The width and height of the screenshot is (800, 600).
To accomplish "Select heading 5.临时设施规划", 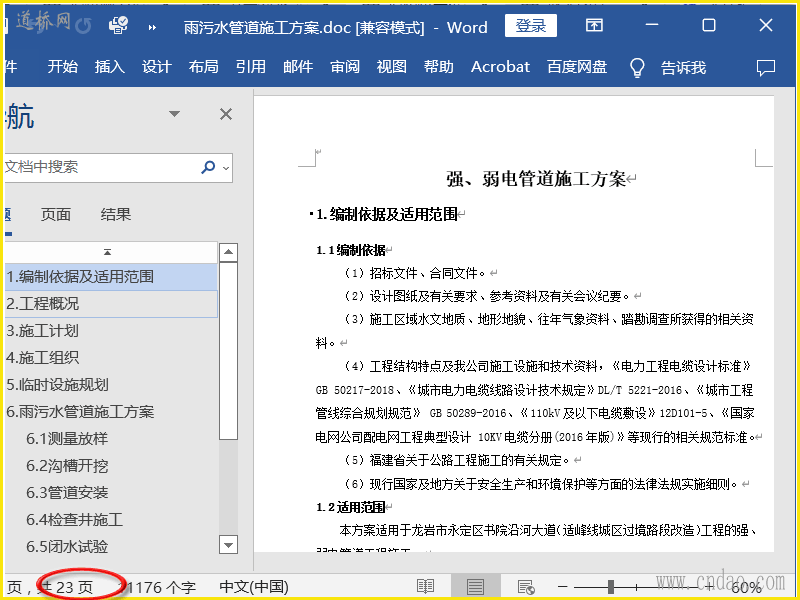I will [x=111, y=385].
